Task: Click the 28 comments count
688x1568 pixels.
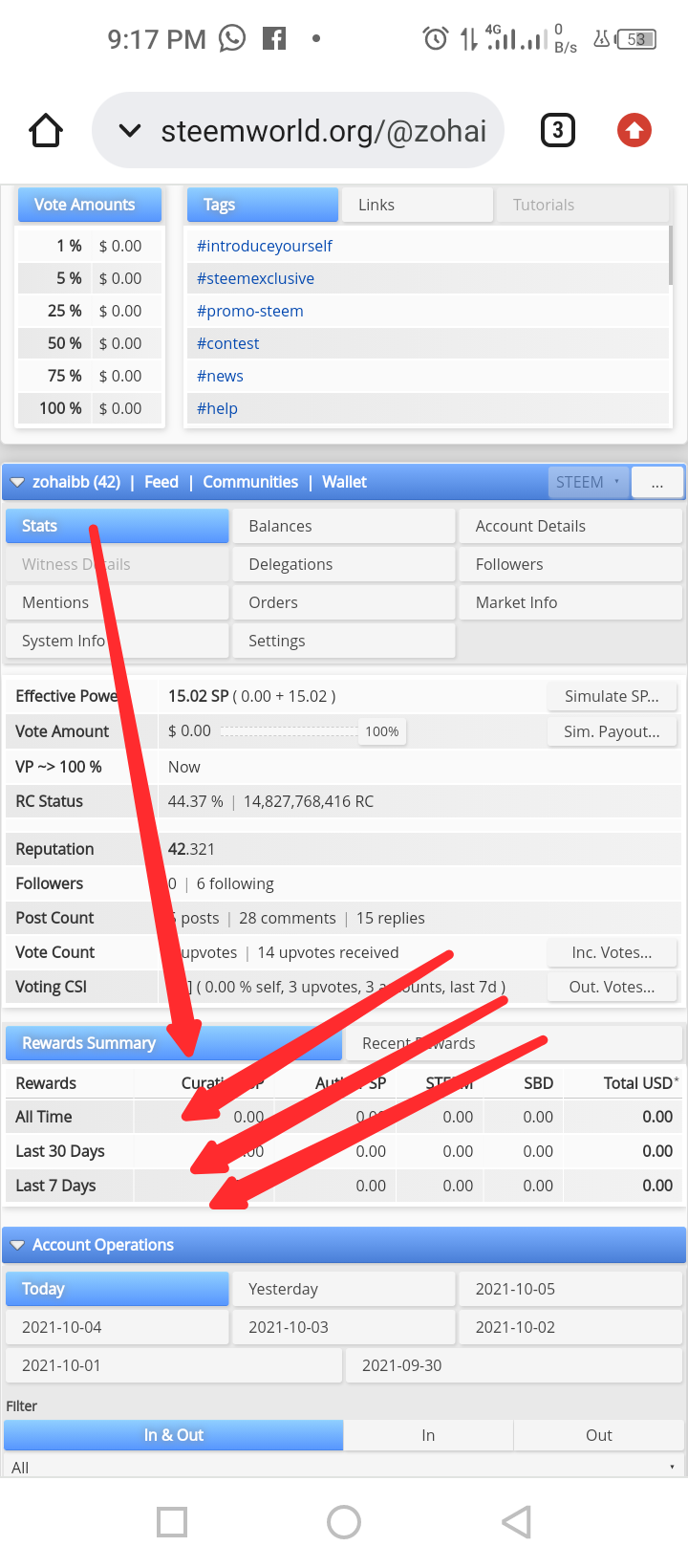Action: 288,918
